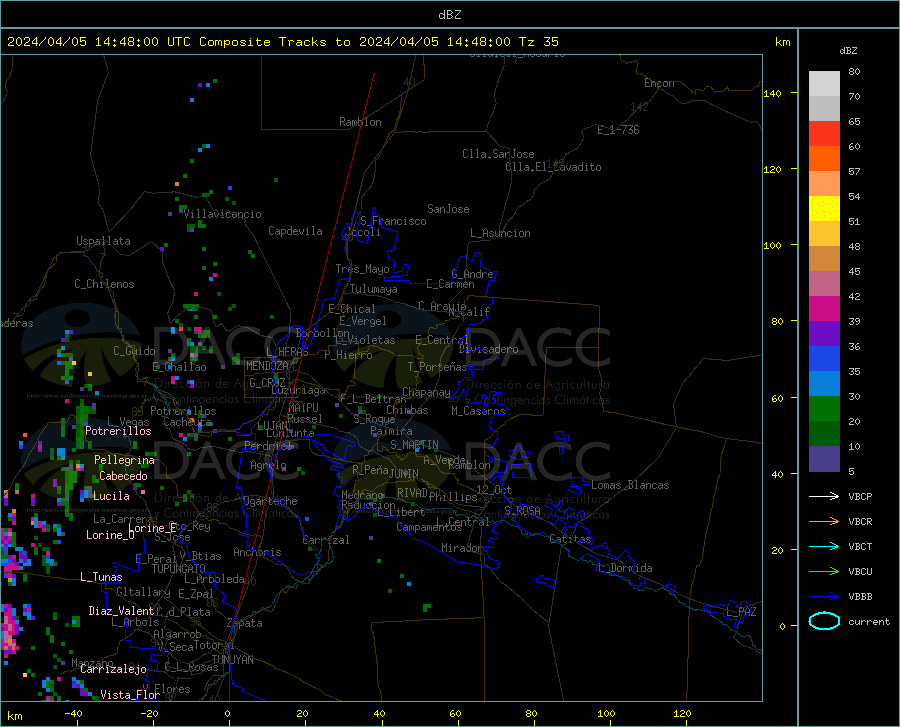Click the Lomas_Blancas map label
The height and width of the screenshot is (727, 900).
coord(630,485)
